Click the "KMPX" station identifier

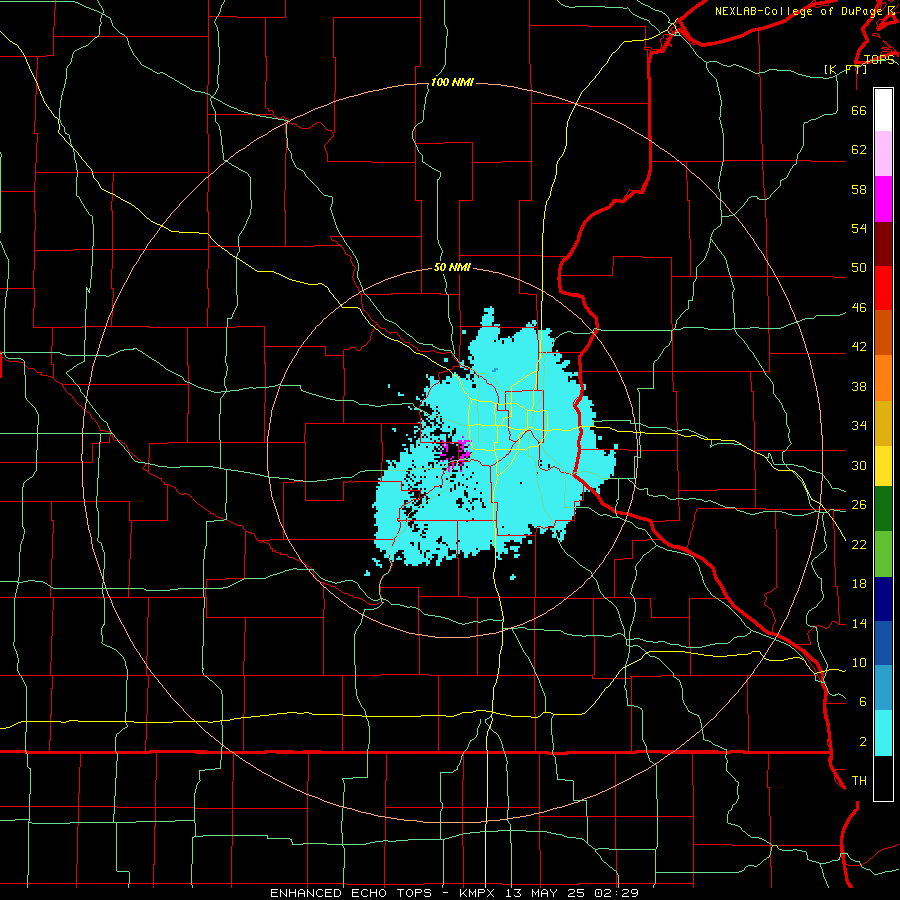pyautogui.click(x=479, y=893)
